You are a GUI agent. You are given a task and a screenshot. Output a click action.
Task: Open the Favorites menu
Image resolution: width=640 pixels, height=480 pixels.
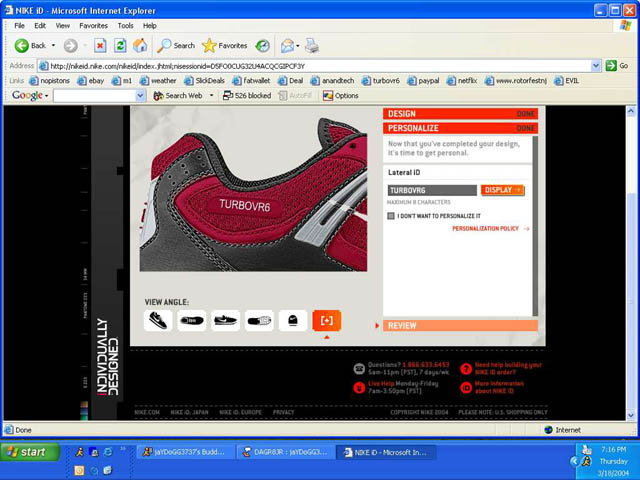coord(93,25)
